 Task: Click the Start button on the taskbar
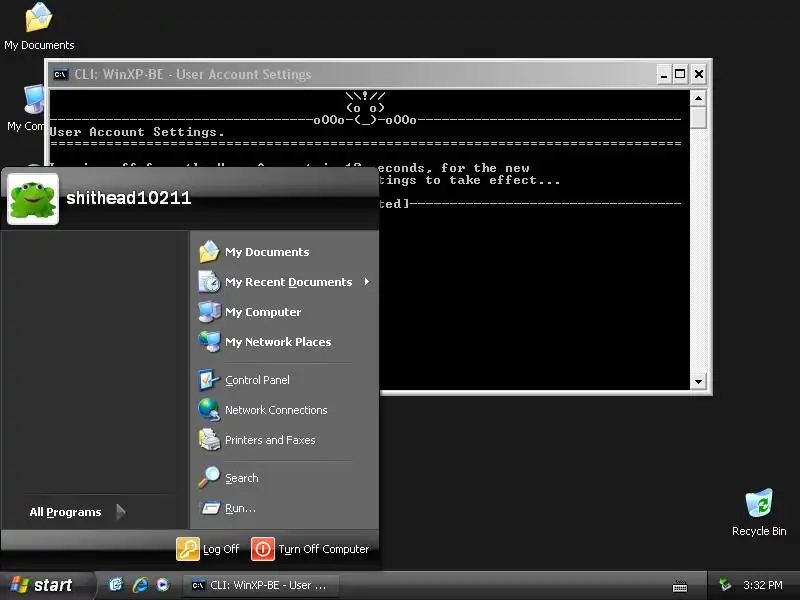click(47, 585)
